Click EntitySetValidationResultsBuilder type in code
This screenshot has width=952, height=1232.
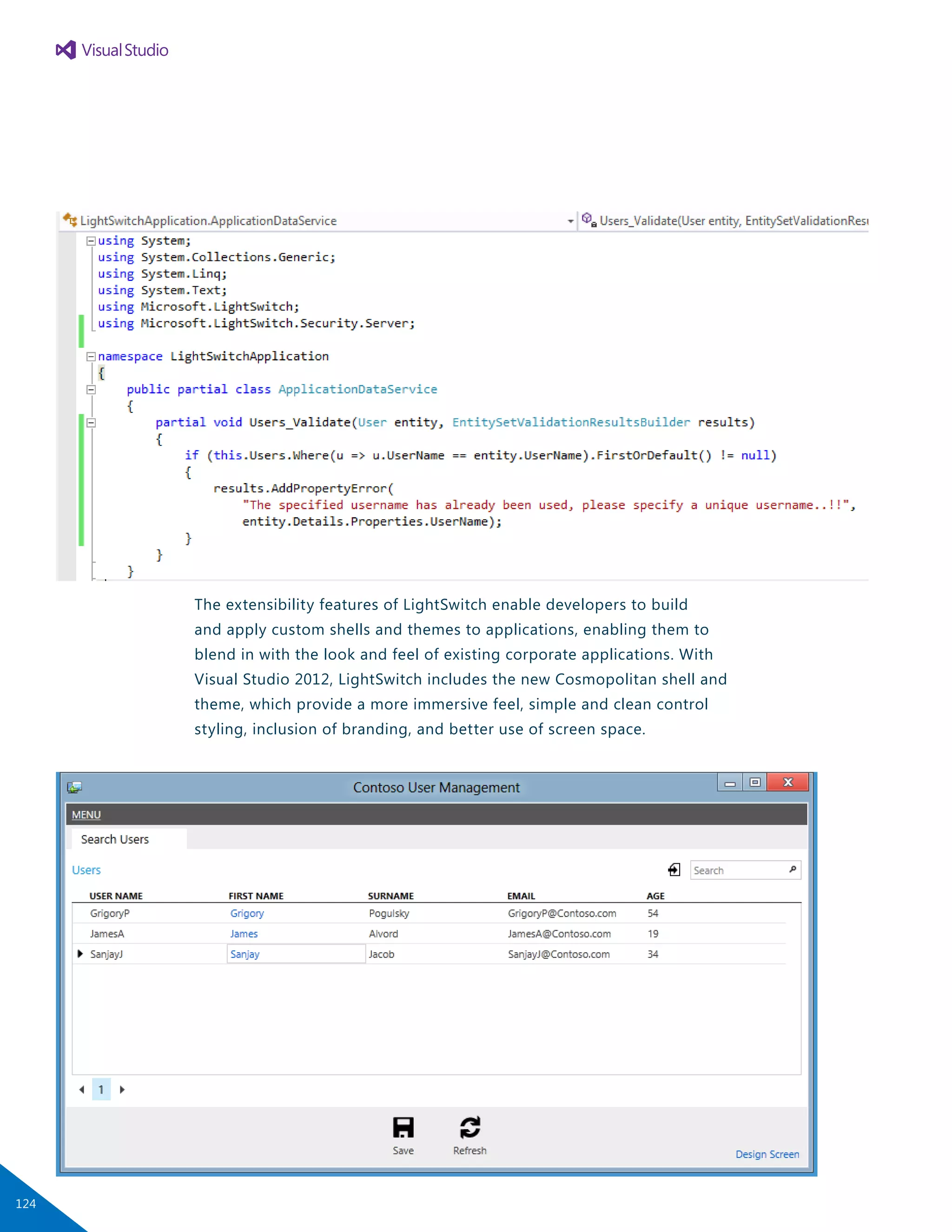point(571,423)
